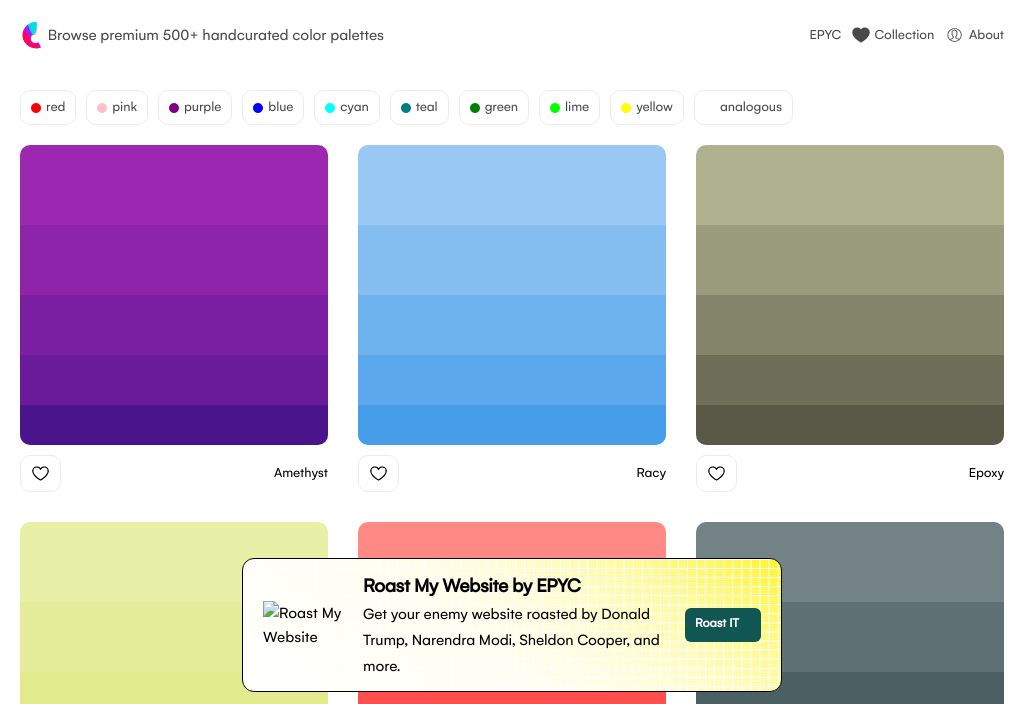
Task: Filter palettes by pink
Action: [x=117, y=107]
